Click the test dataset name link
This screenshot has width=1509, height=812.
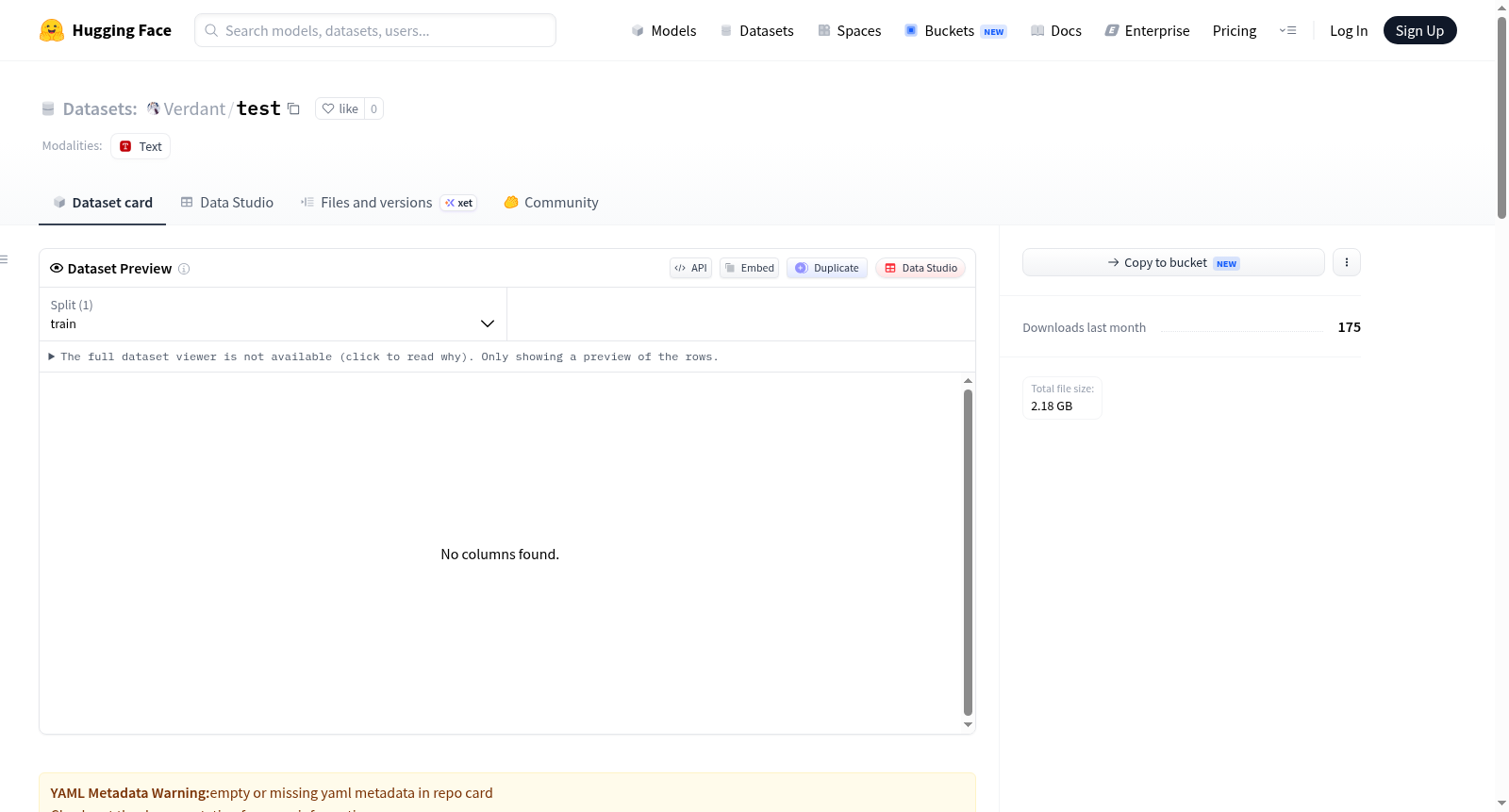pyautogui.click(x=258, y=108)
